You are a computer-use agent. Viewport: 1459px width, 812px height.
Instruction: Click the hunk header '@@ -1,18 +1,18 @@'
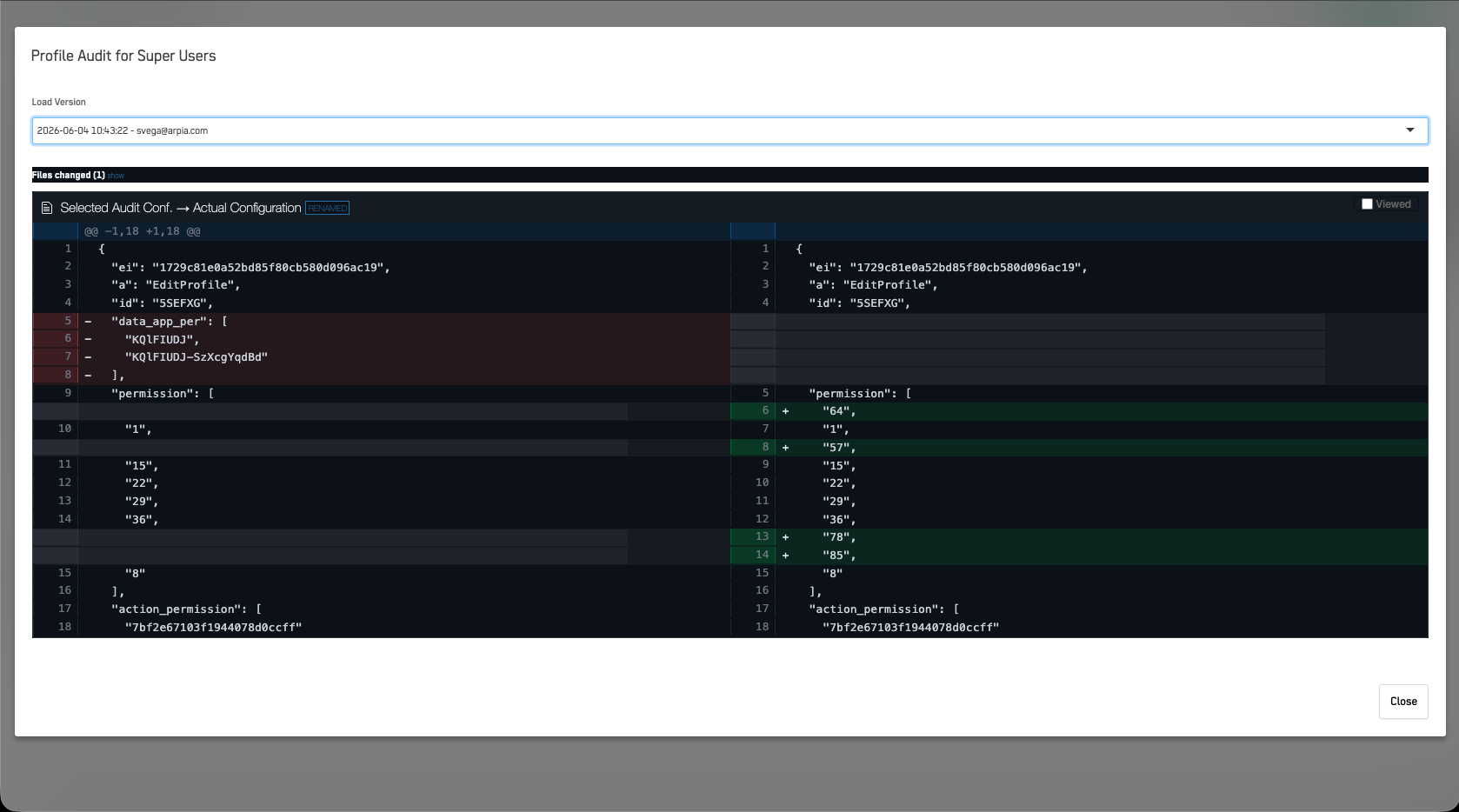pos(142,231)
